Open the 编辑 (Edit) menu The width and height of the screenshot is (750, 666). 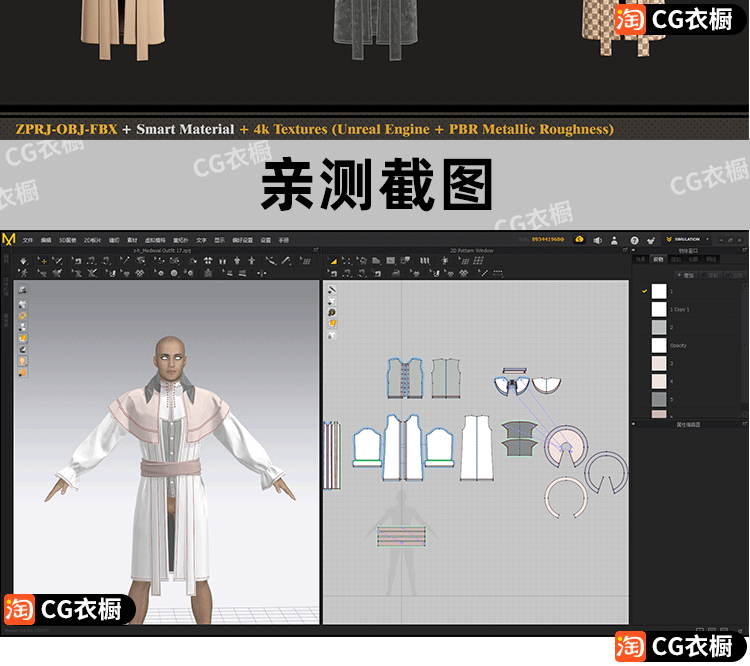coord(46,240)
